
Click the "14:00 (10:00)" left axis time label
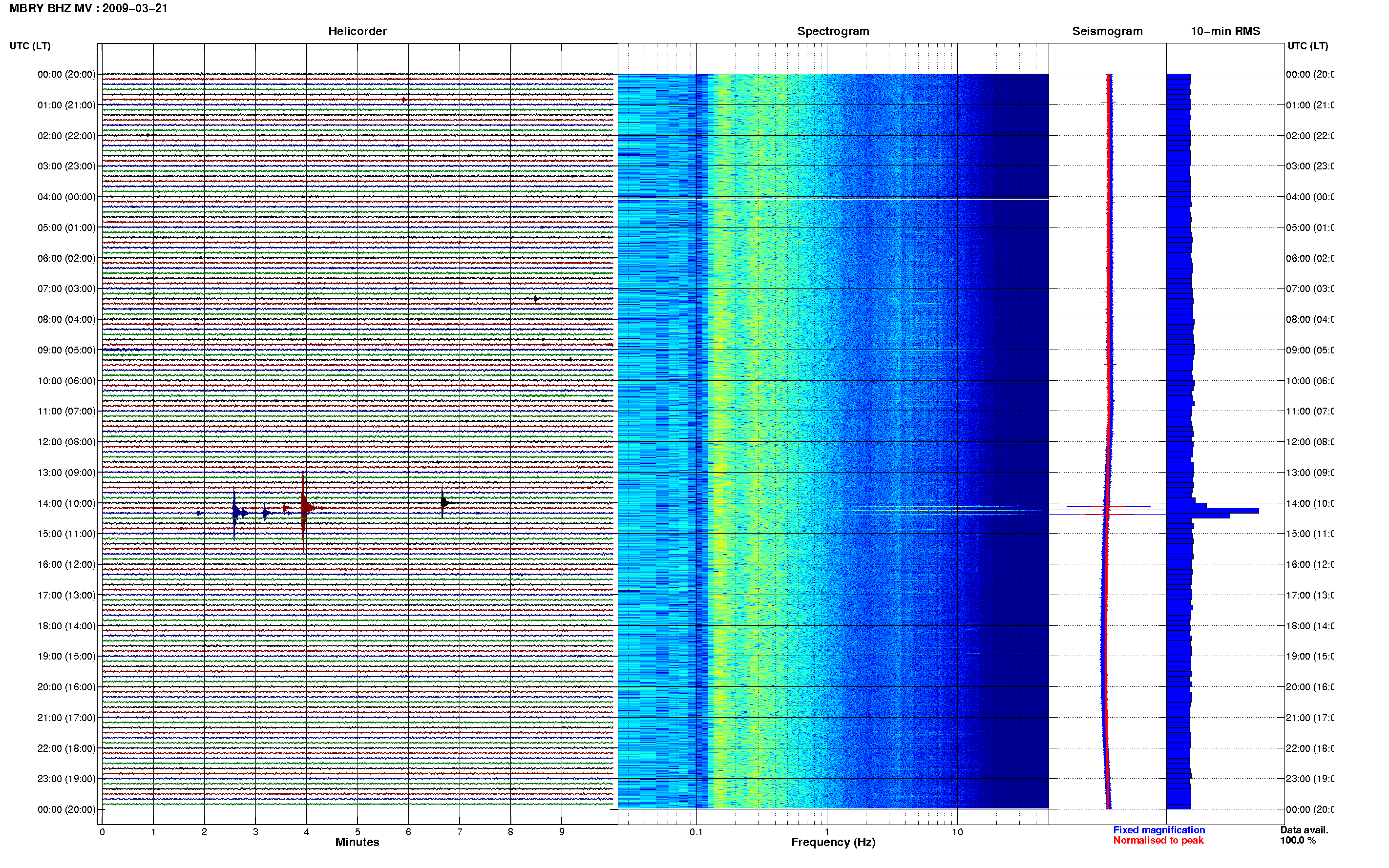[66, 503]
